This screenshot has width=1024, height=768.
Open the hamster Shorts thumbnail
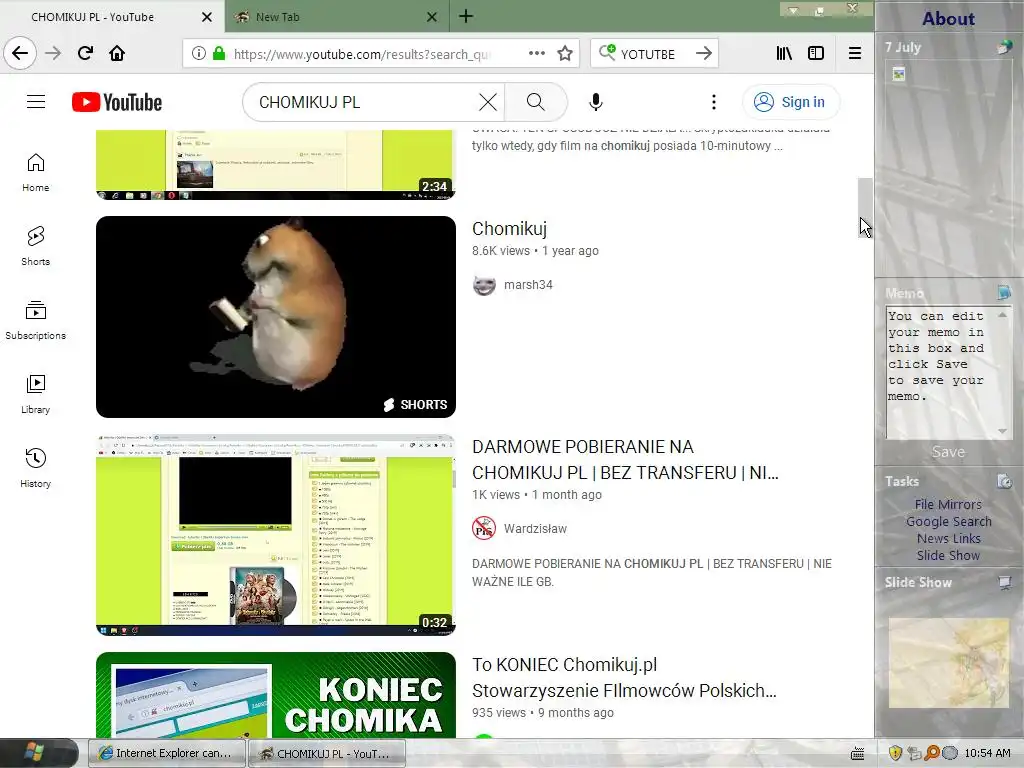point(276,317)
